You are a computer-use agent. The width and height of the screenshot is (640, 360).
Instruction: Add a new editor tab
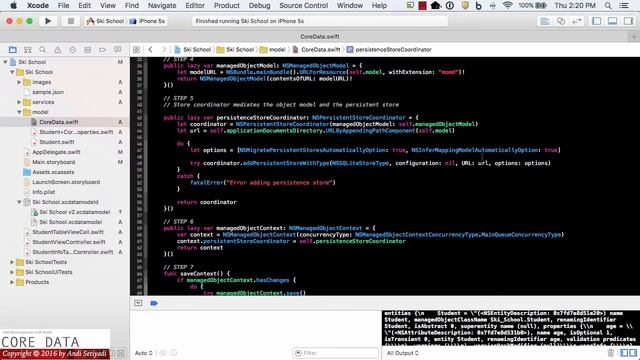(x=634, y=37)
